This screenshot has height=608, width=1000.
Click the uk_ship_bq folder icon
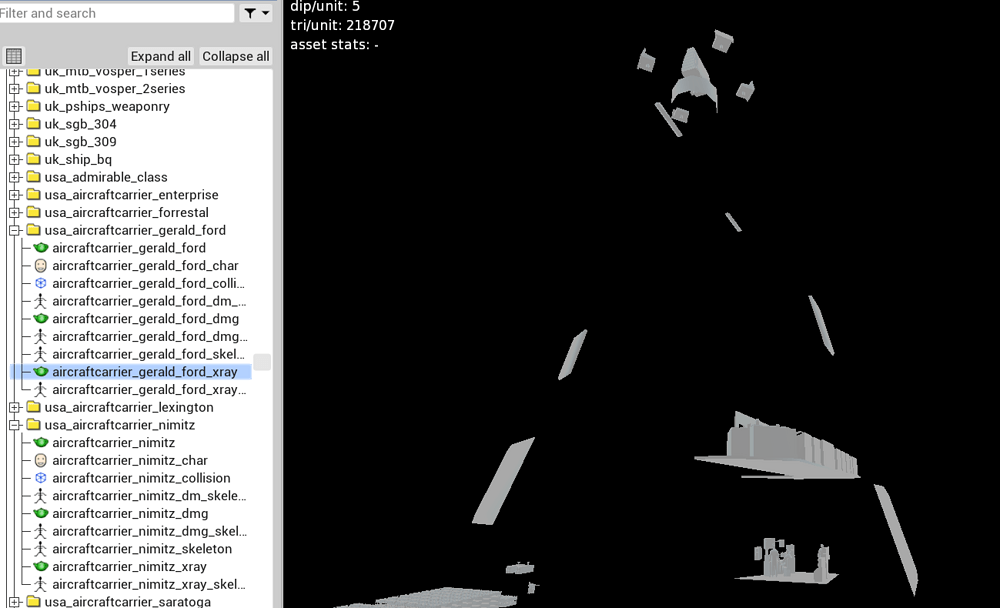(34, 159)
